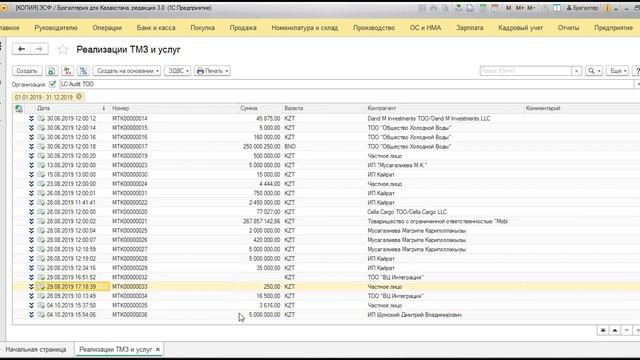
Task: Click the copy document toolbar icon
Action: (x=51, y=71)
